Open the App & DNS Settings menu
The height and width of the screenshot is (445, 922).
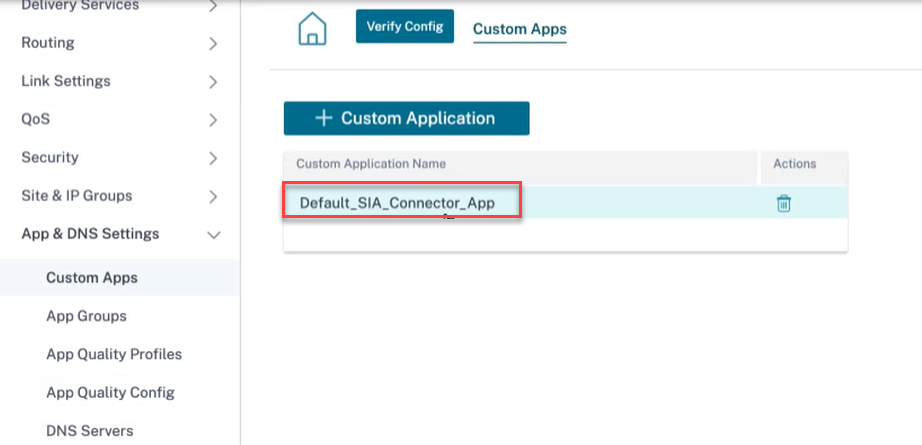click(x=90, y=234)
